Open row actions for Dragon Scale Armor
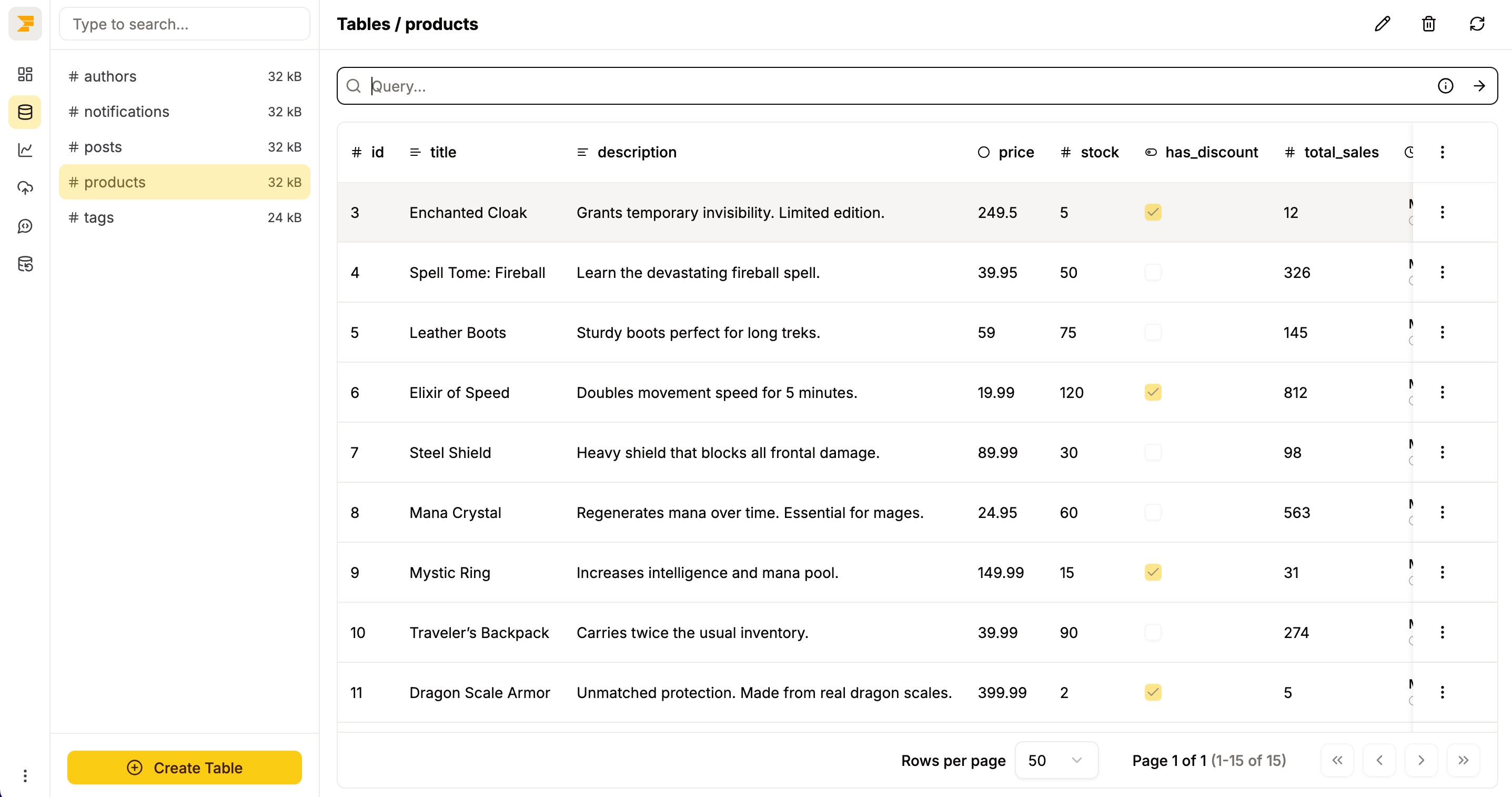1512x797 pixels. click(x=1442, y=692)
